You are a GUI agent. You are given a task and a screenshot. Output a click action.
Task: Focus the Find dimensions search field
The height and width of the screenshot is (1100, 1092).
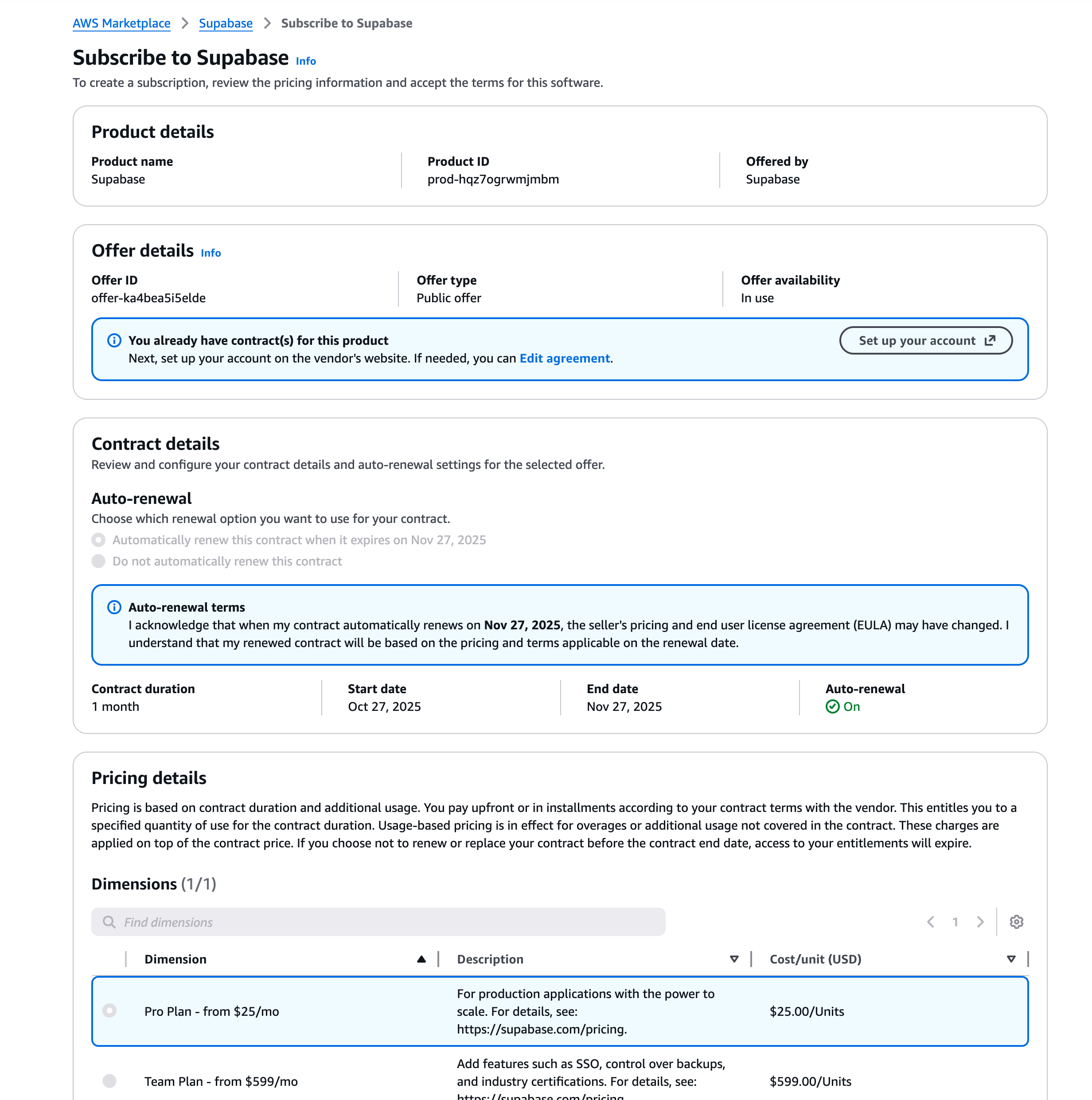(387, 922)
